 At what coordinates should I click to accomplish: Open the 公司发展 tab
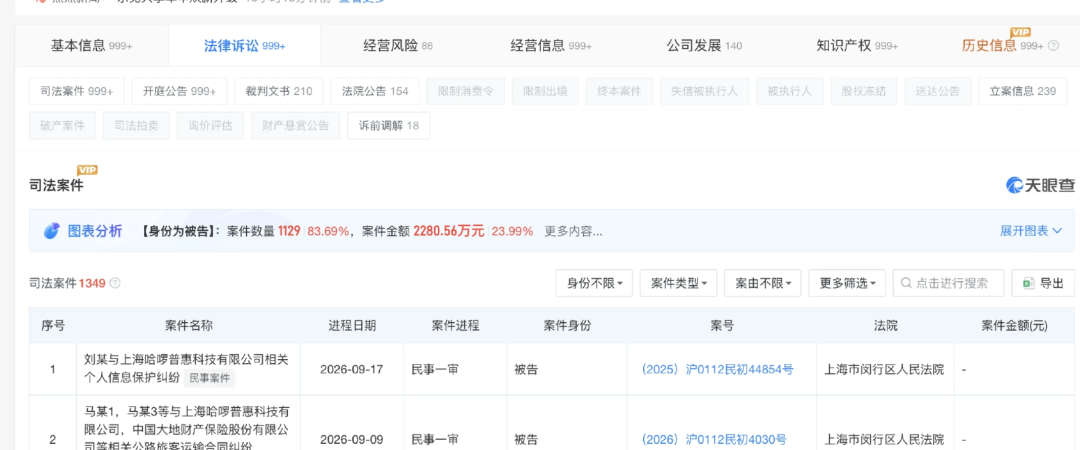(x=704, y=46)
